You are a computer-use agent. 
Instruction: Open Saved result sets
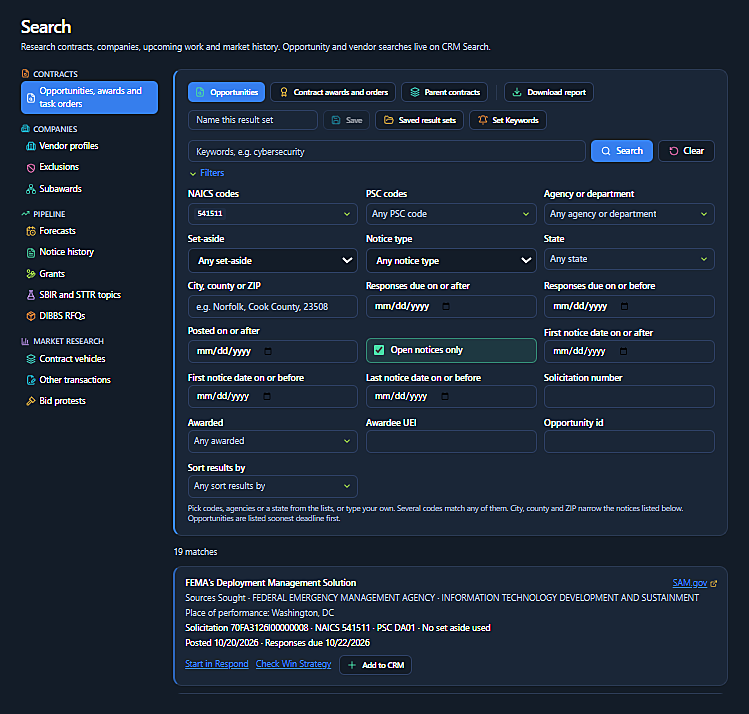pos(419,120)
